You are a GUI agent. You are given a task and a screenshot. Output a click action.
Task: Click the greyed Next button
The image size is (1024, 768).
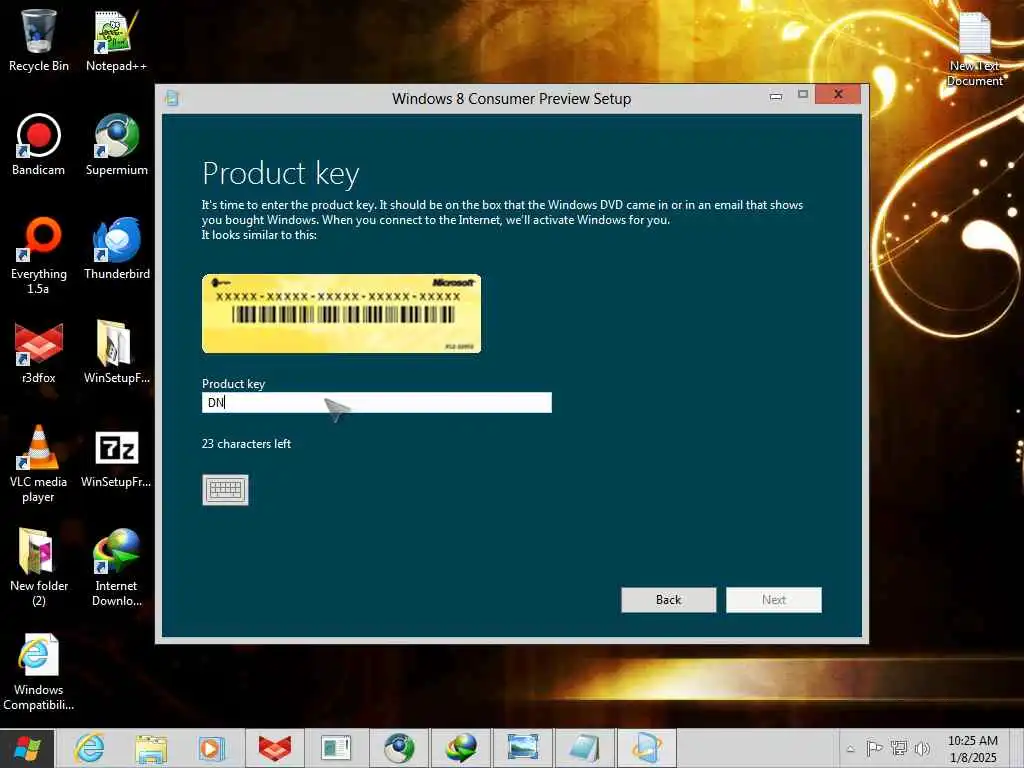774,600
